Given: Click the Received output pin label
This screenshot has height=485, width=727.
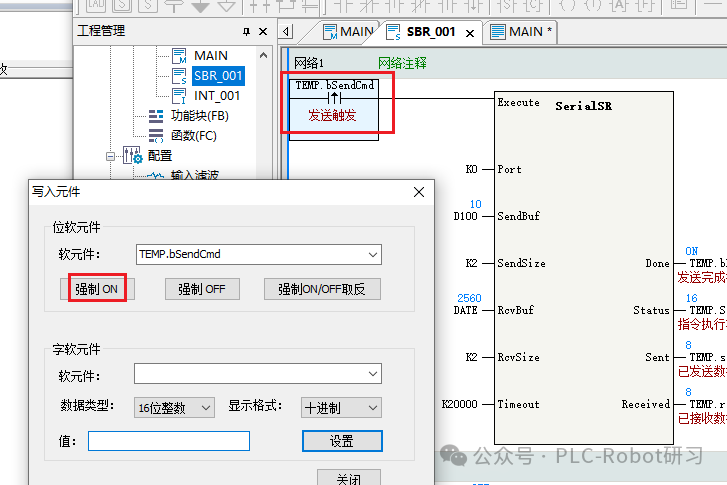Looking at the screenshot, I should [645, 404].
